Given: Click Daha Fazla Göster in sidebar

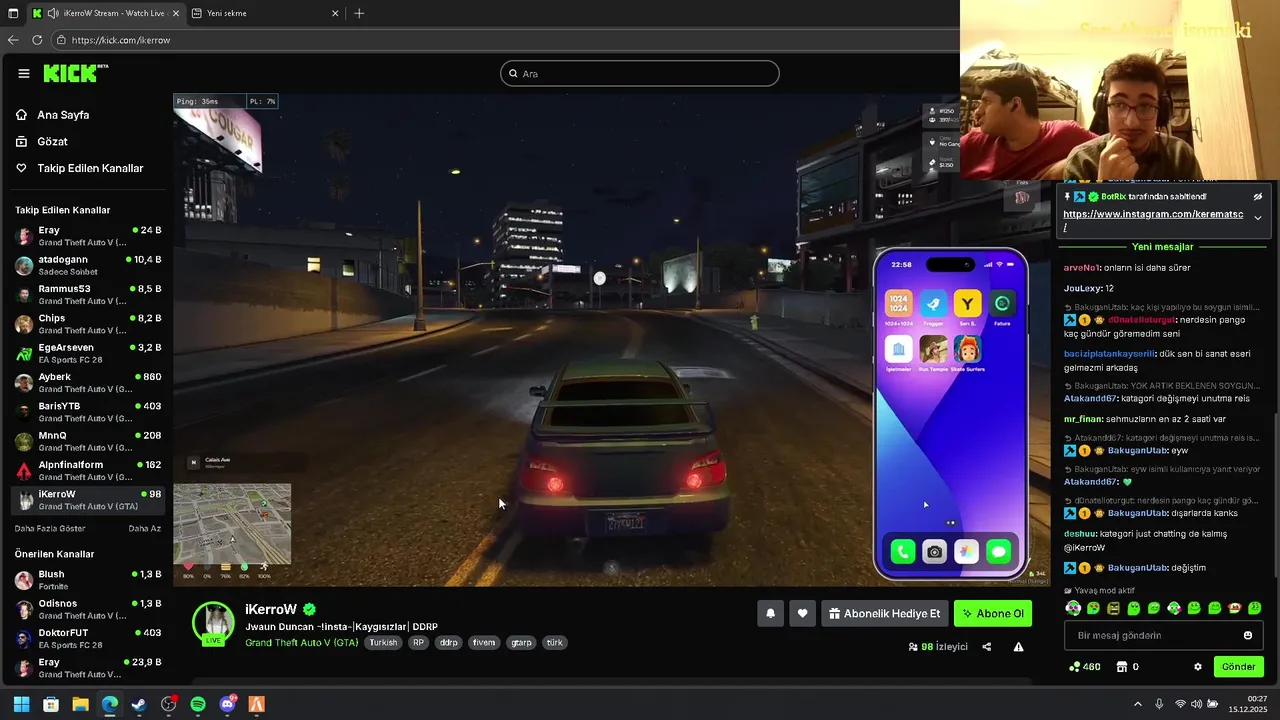Looking at the screenshot, I should click(x=50, y=528).
